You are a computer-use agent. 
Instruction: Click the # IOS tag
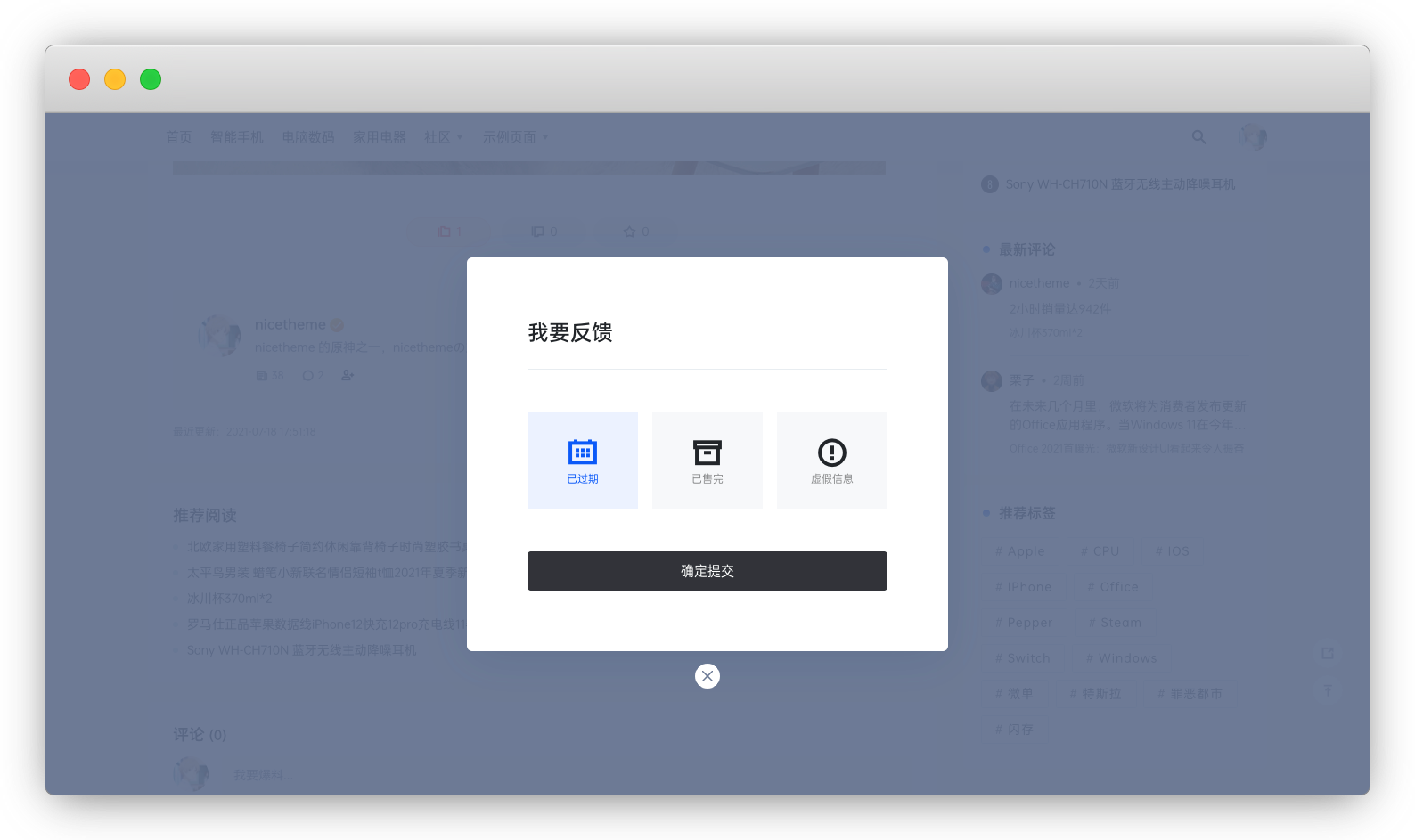pyautogui.click(x=1173, y=551)
